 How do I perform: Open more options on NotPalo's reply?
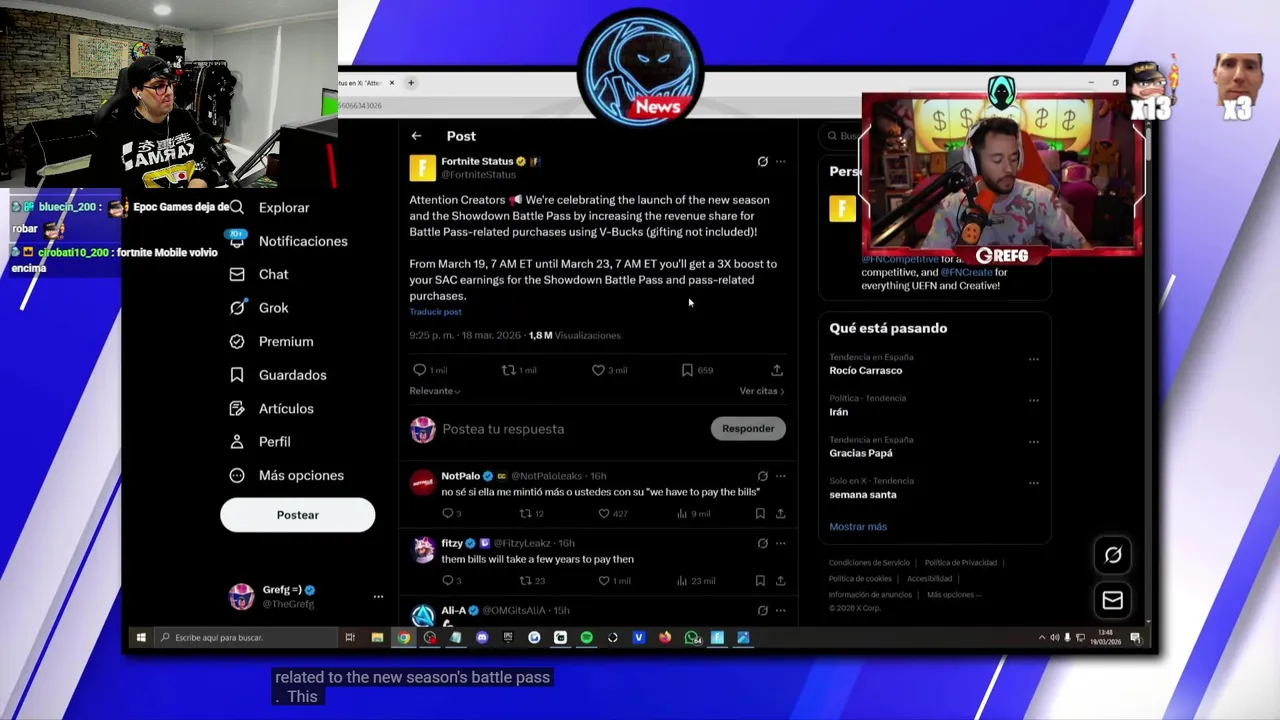(x=781, y=476)
